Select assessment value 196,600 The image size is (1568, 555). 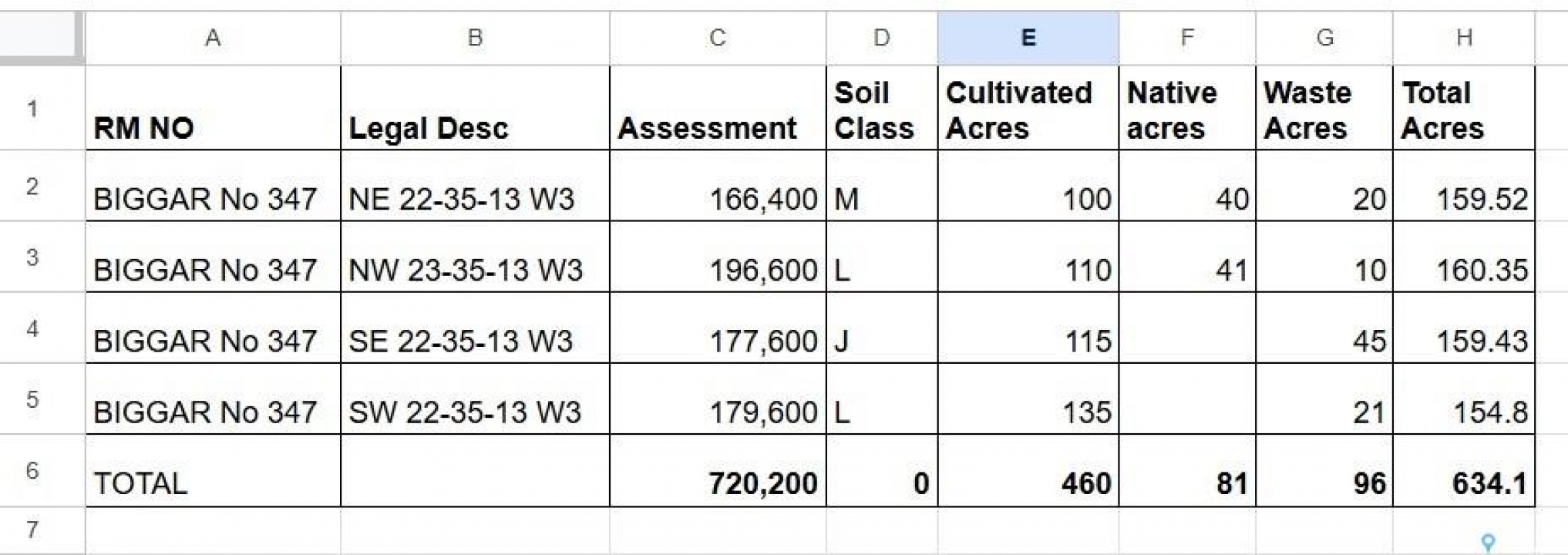(718, 257)
